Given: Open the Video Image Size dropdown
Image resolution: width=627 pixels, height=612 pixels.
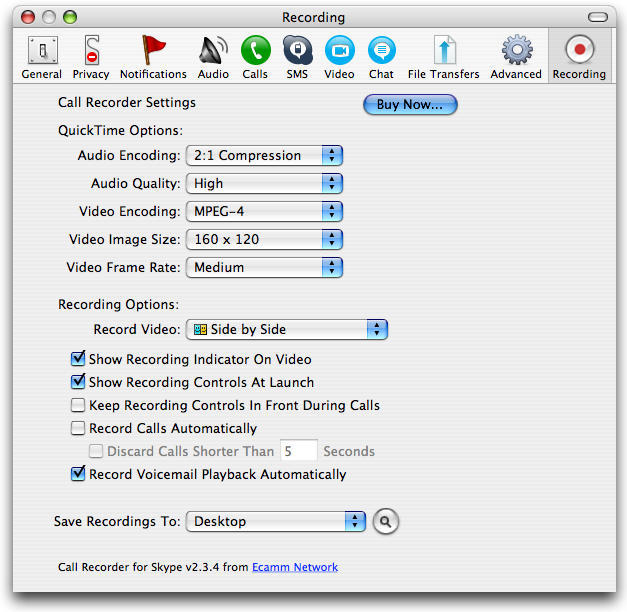Looking at the screenshot, I should pyautogui.click(x=264, y=240).
